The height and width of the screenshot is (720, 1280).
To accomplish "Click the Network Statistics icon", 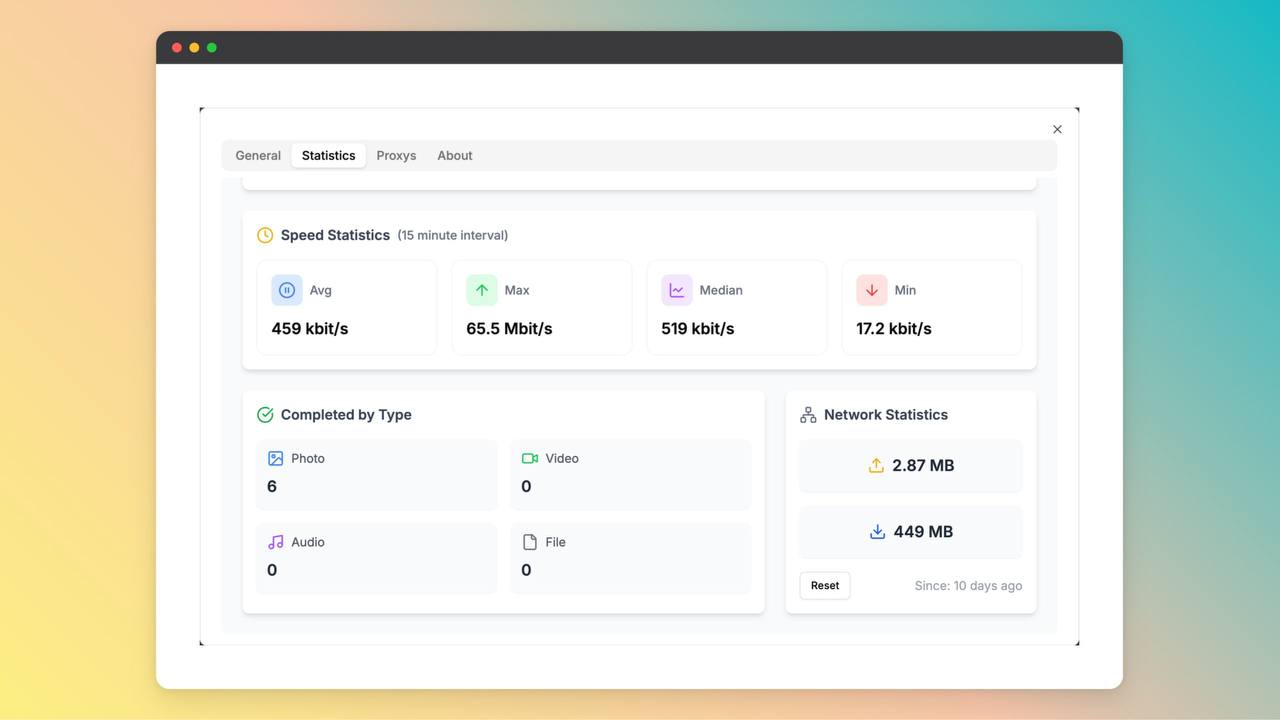I will click(808, 414).
